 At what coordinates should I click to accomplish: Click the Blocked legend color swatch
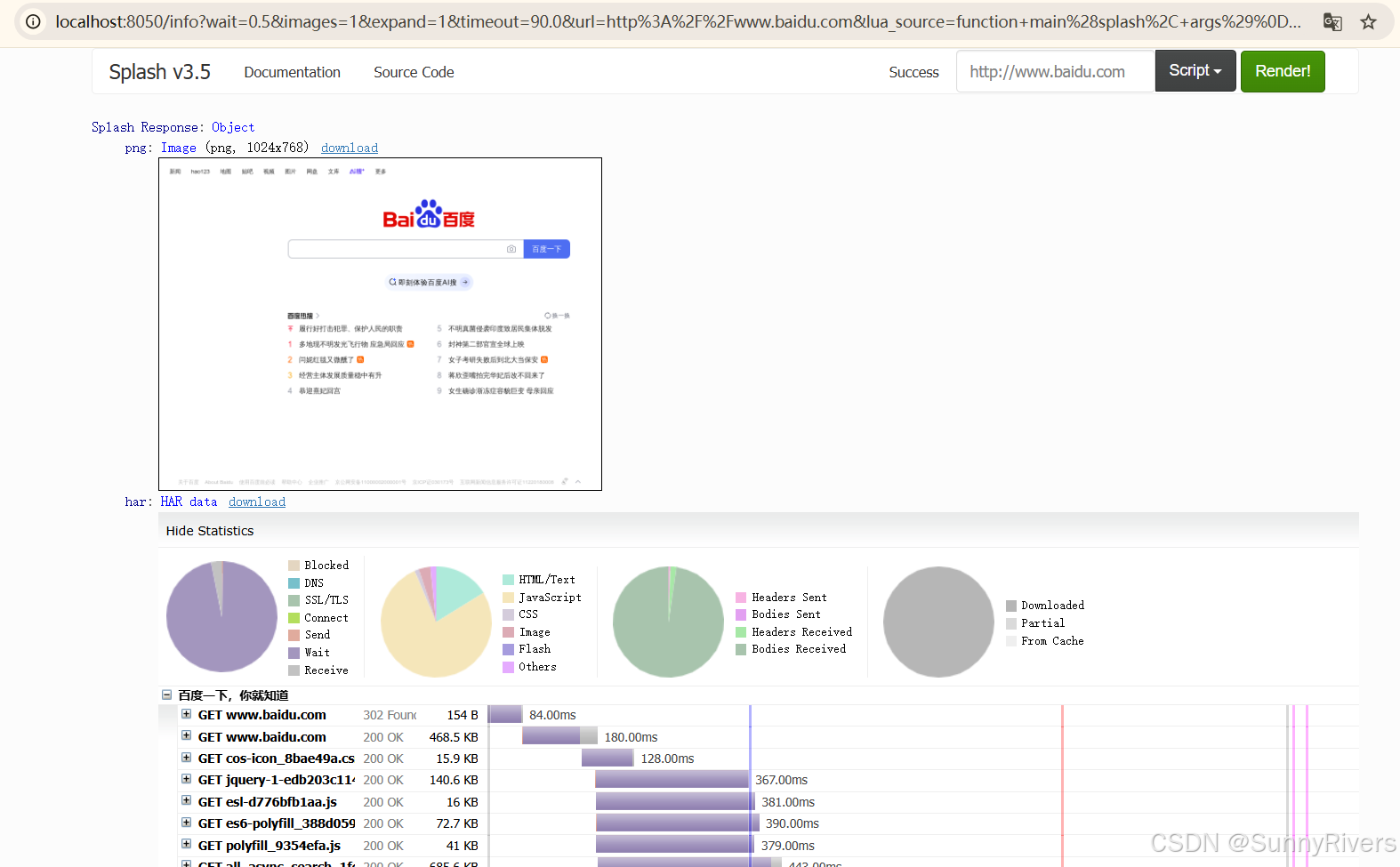coord(294,566)
